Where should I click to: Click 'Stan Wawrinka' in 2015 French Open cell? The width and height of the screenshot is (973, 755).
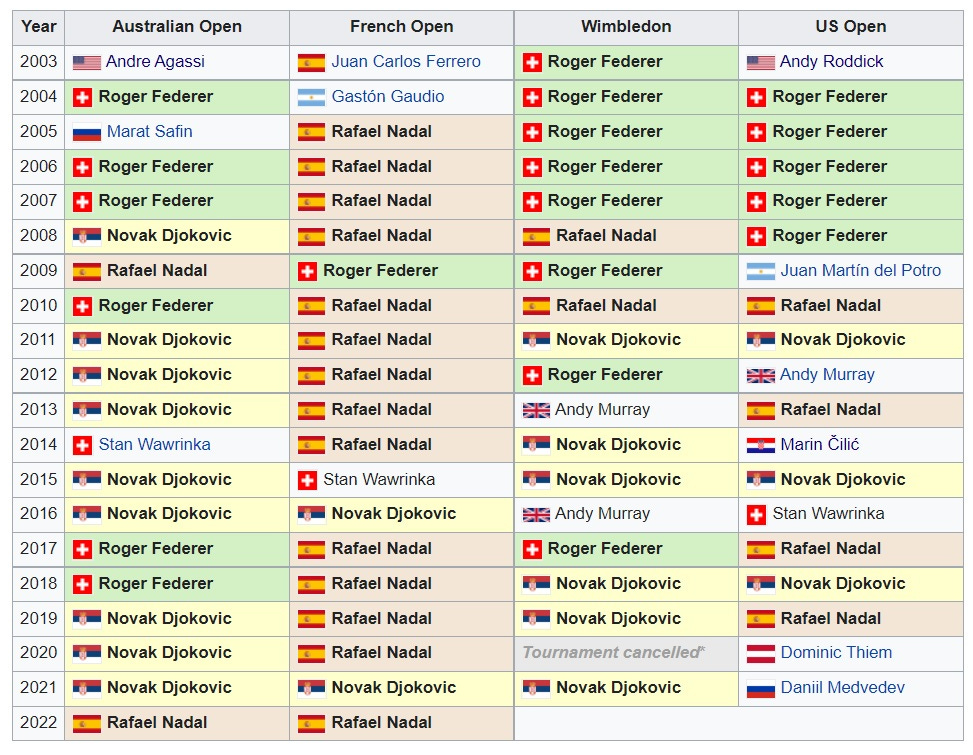379,479
